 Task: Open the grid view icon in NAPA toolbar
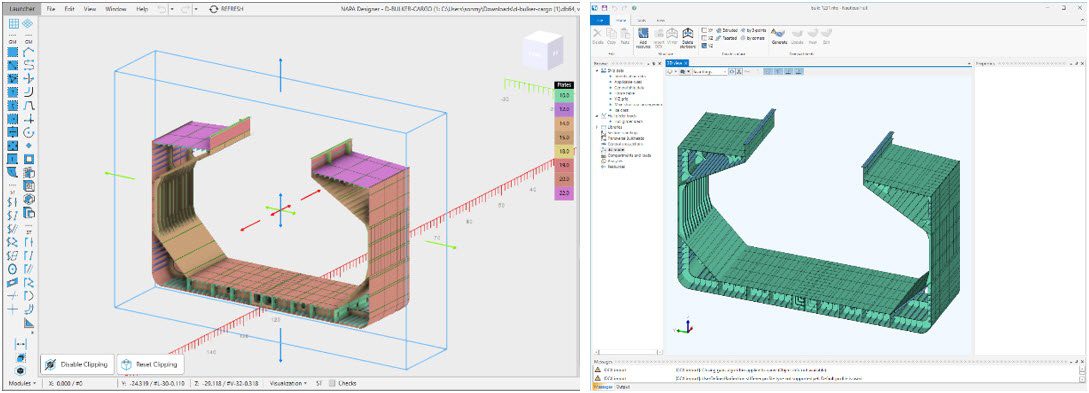[13, 24]
